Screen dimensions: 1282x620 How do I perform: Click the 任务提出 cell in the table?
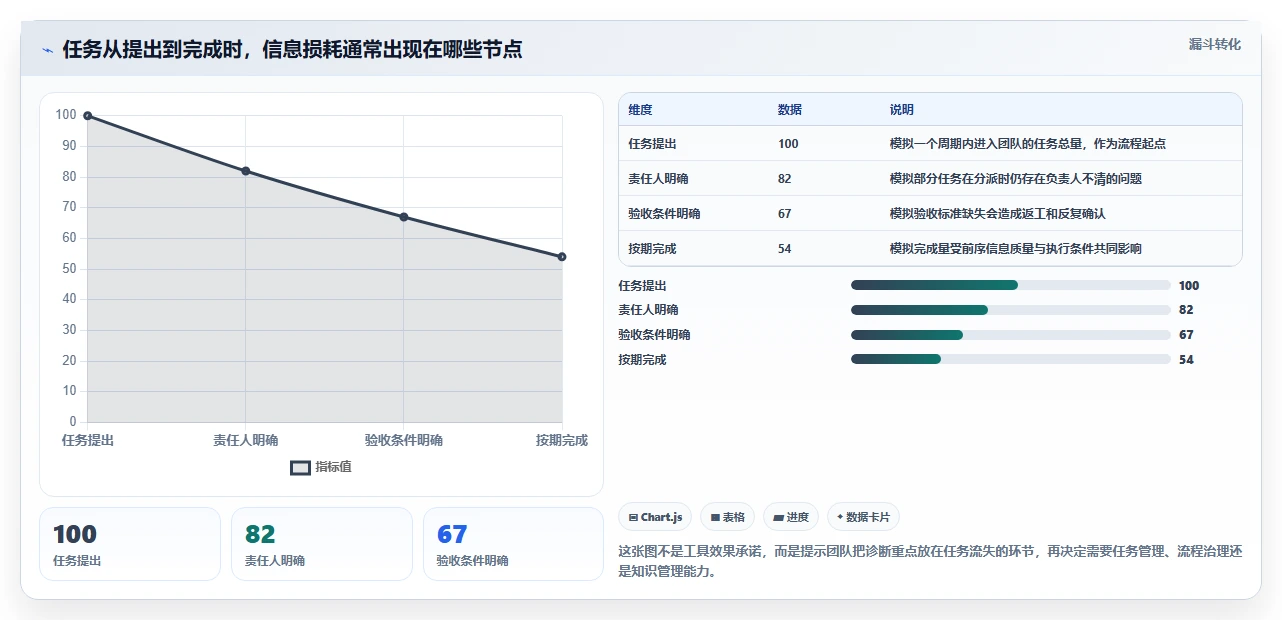click(652, 144)
